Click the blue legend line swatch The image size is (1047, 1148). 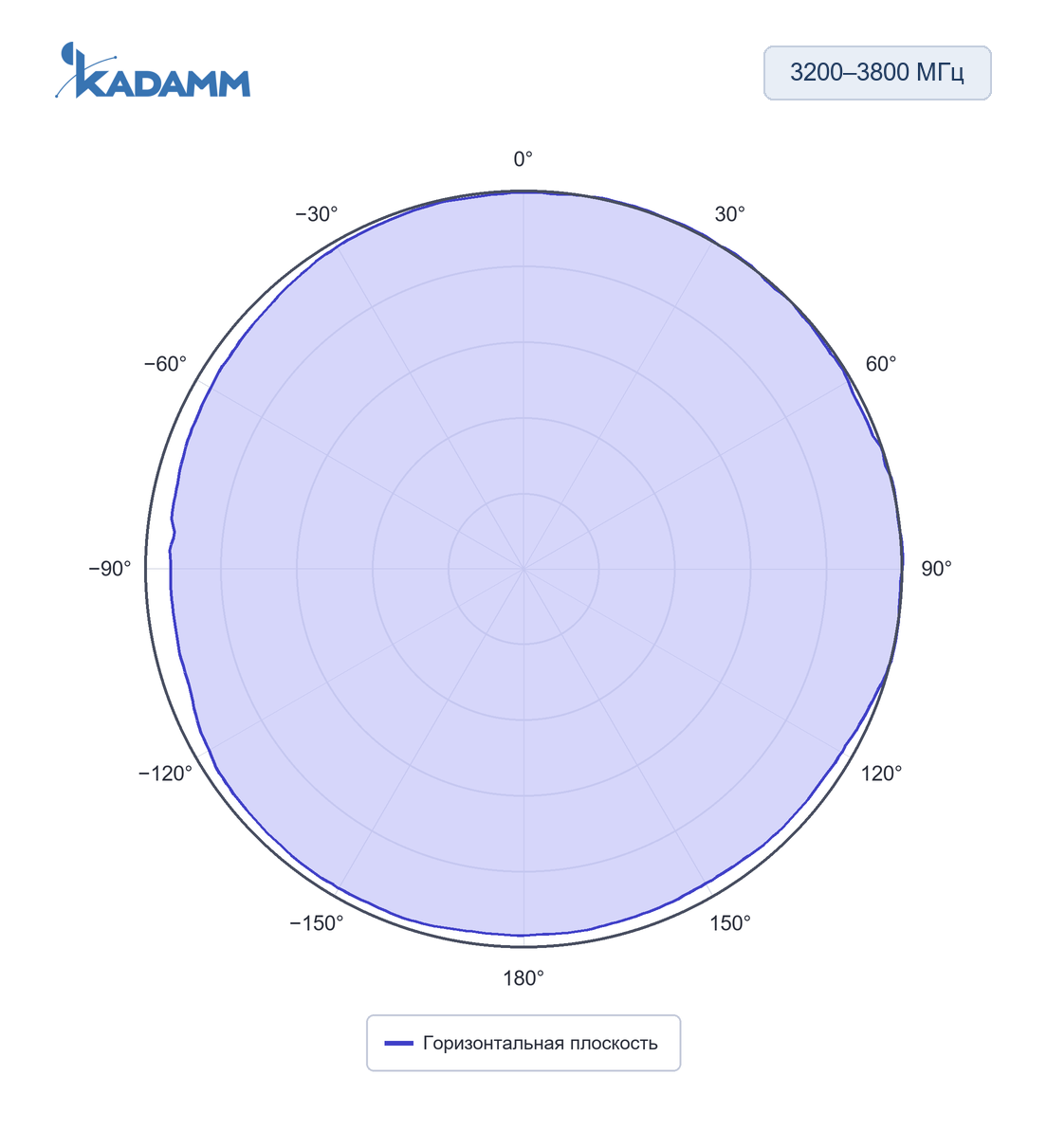398,1044
